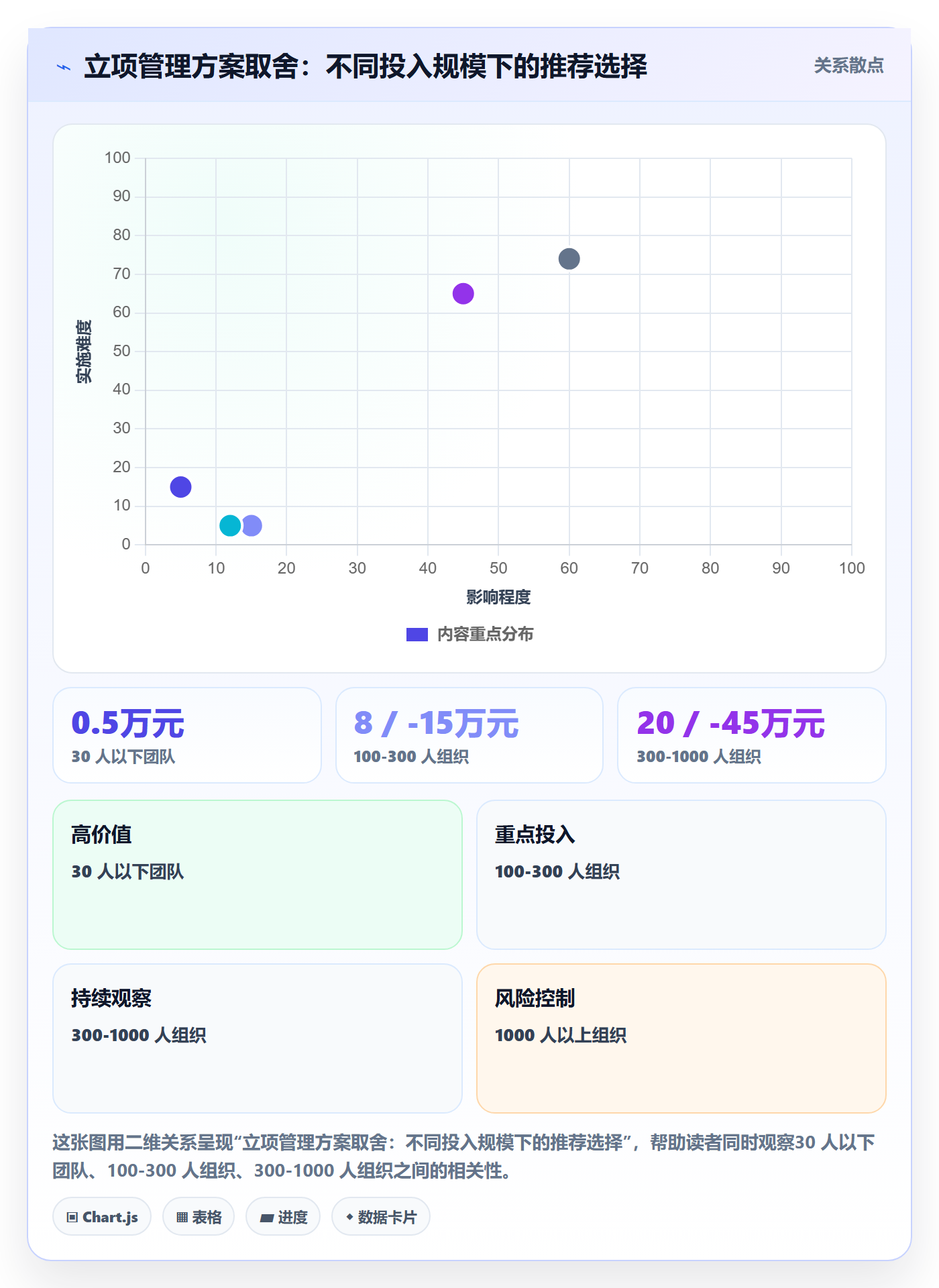Click the 高价值 card heading

pos(101,835)
